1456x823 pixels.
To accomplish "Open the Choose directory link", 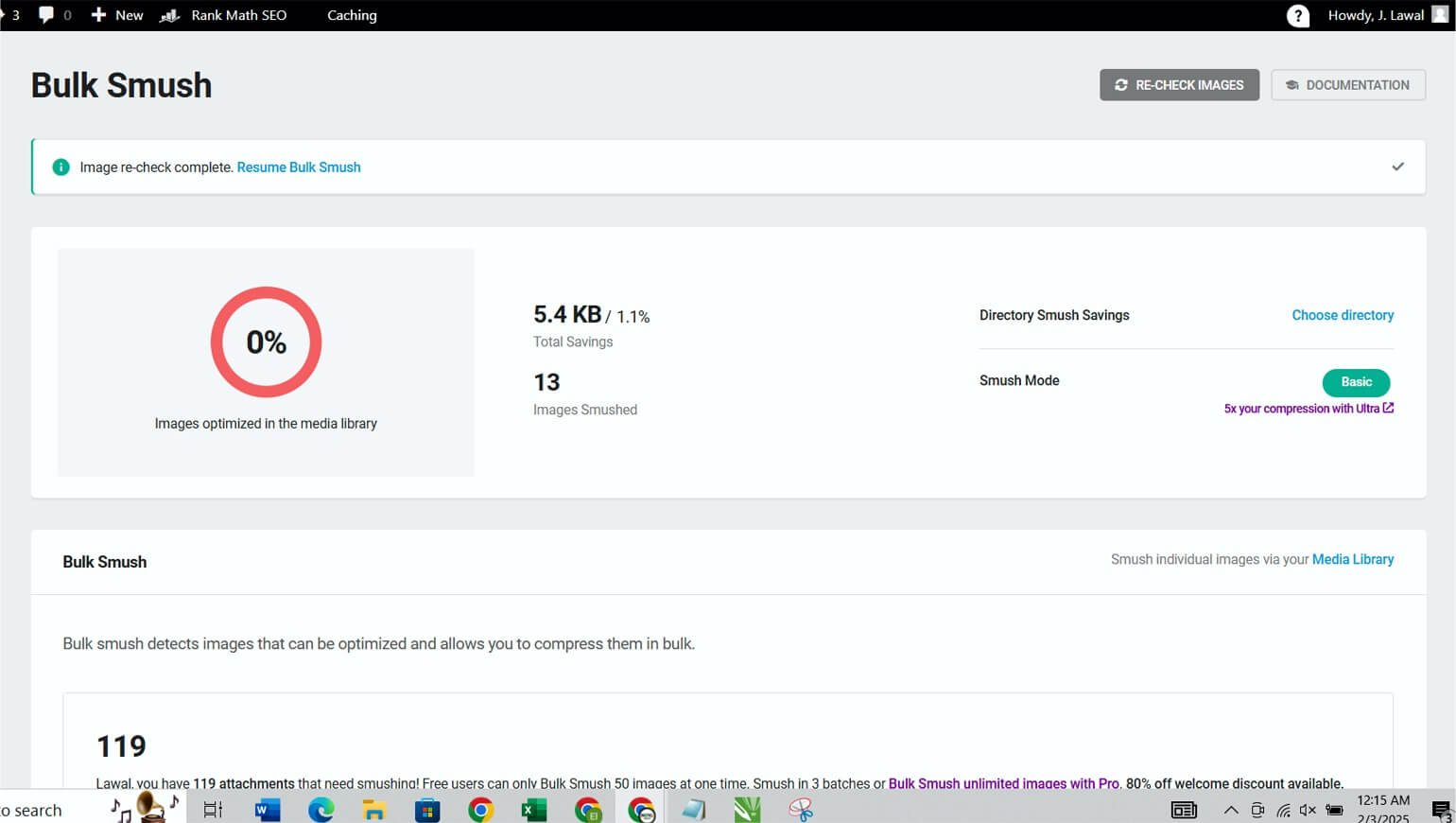I will (x=1343, y=315).
